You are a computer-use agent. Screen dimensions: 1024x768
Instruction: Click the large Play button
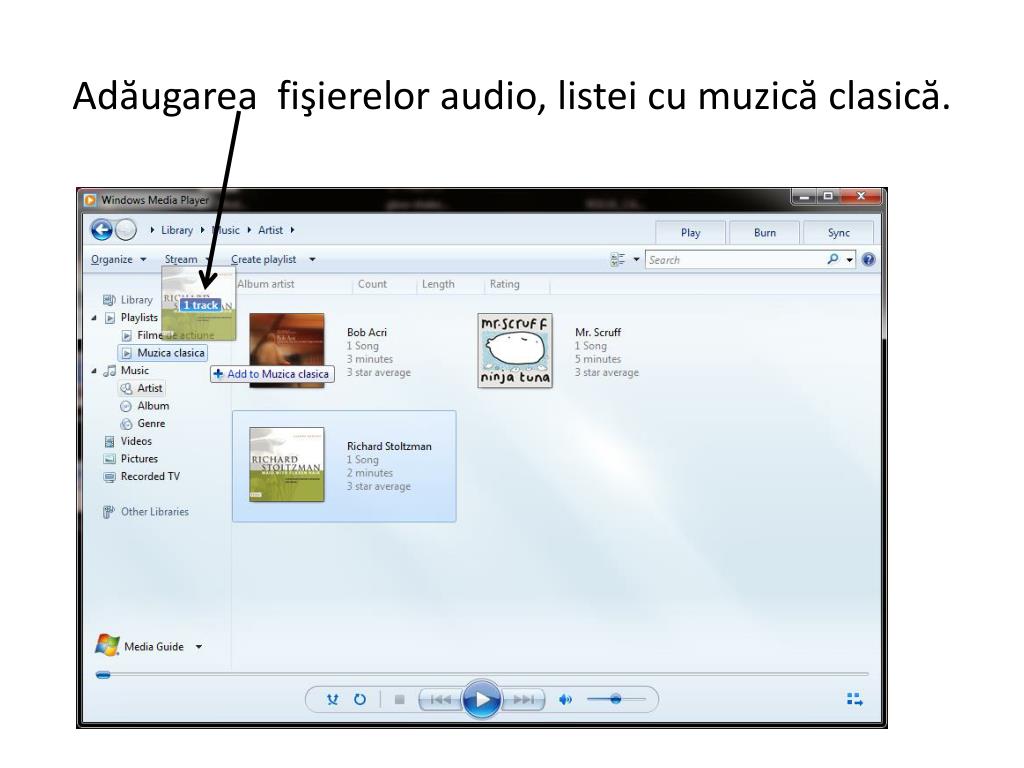click(x=482, y=699)
